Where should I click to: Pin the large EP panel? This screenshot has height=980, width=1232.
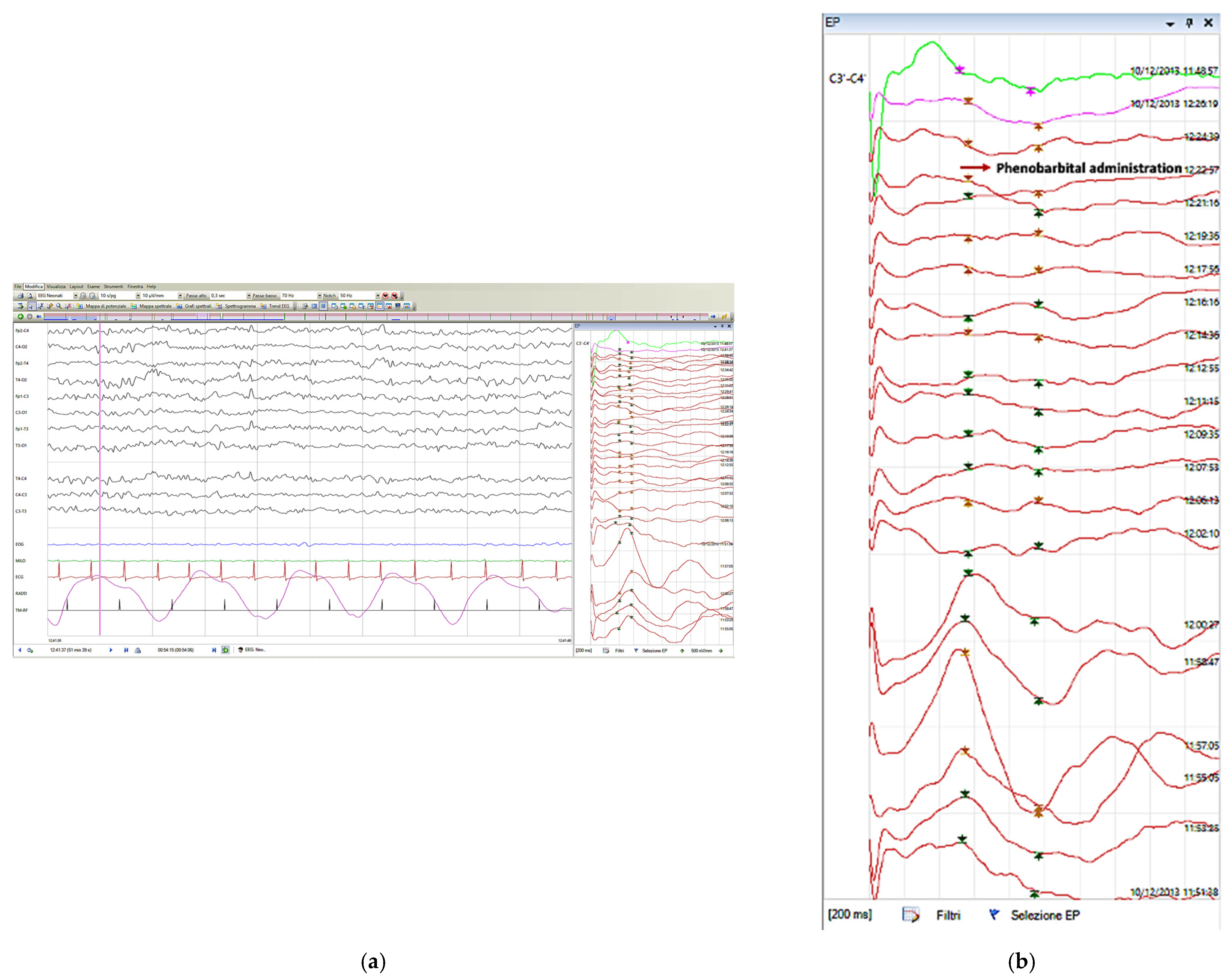(x=1189, y=23)
